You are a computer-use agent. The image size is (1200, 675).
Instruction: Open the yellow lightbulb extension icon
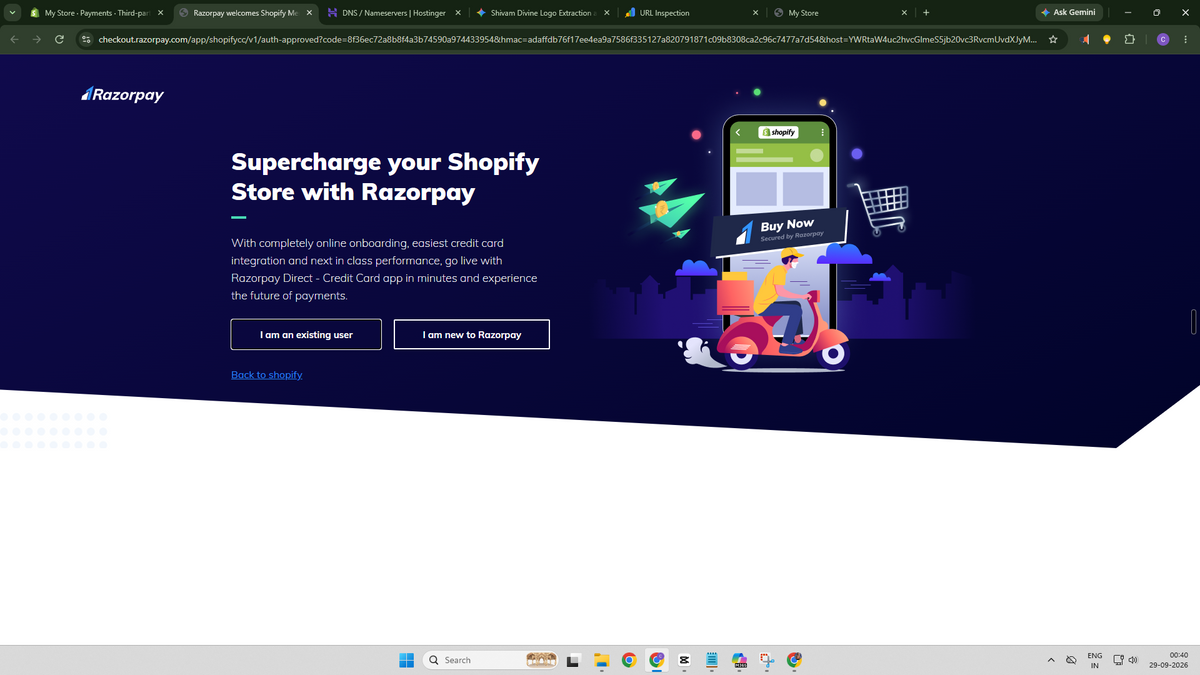click(x=1107, y=39)
